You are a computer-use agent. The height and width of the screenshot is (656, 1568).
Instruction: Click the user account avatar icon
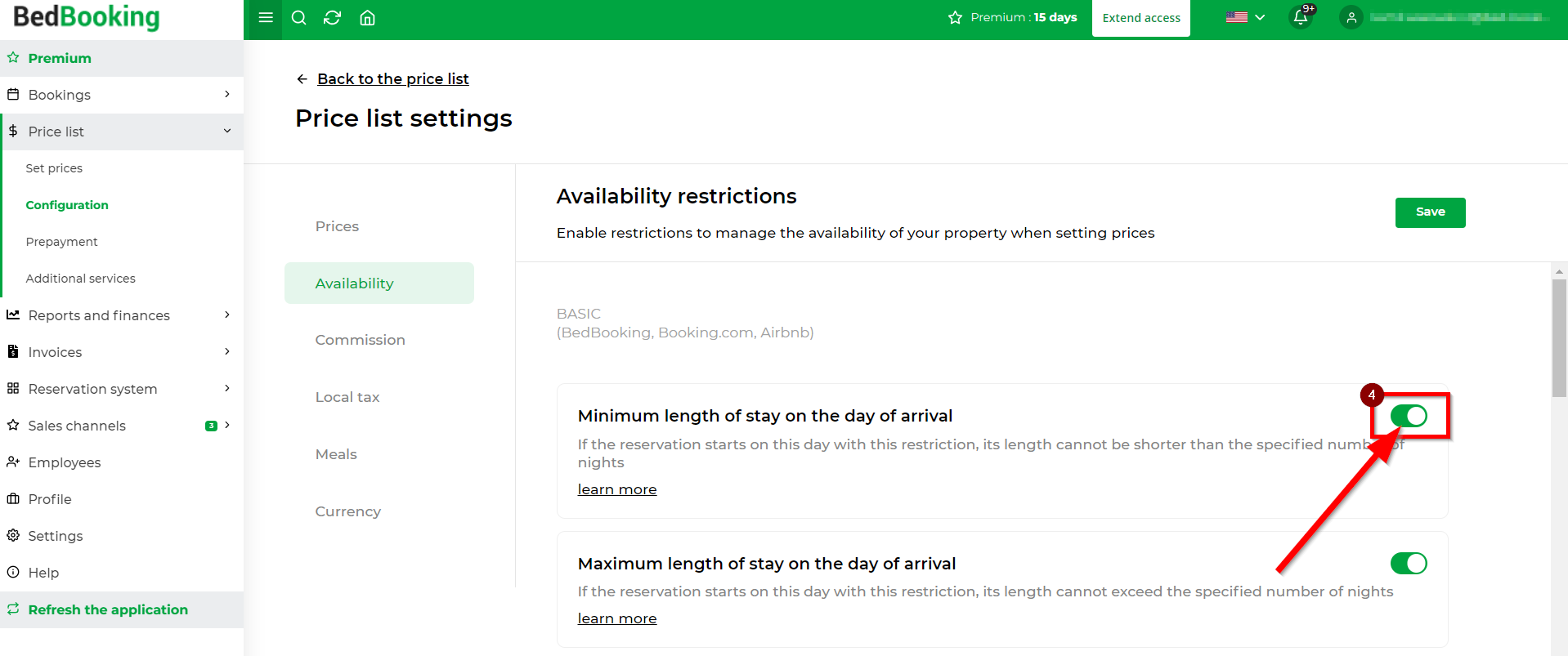click(x=1351, y=17)
